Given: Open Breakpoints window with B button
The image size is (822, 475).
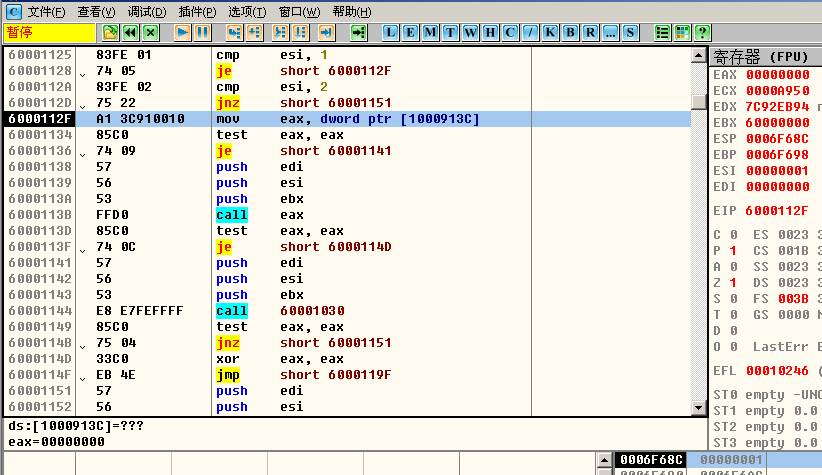Looking at the screenshot, I should 570,33.
